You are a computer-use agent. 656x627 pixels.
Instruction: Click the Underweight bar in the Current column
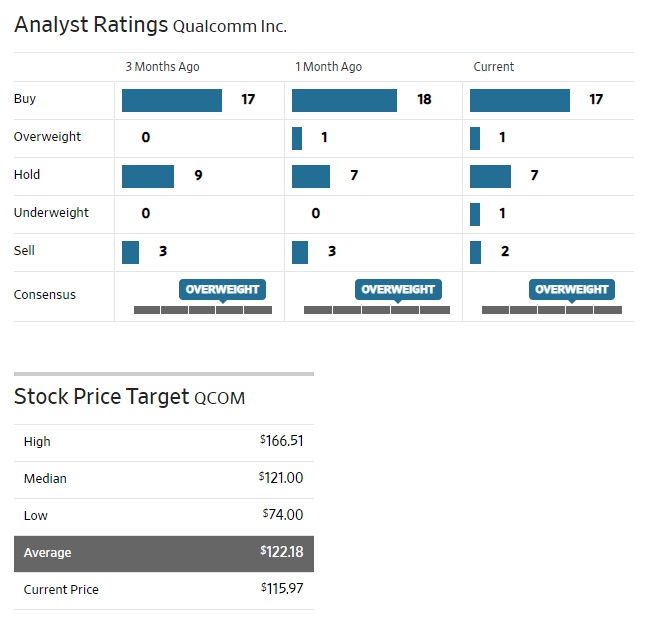(475, 214)
